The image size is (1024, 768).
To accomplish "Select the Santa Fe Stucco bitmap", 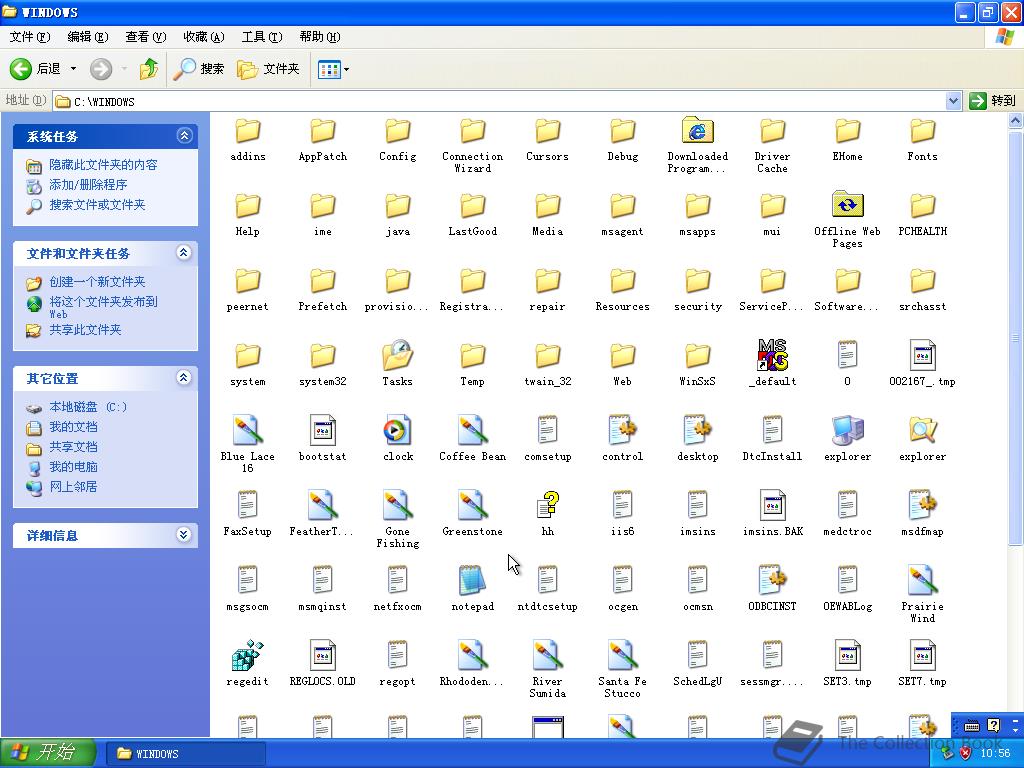I will pos(622,655).
